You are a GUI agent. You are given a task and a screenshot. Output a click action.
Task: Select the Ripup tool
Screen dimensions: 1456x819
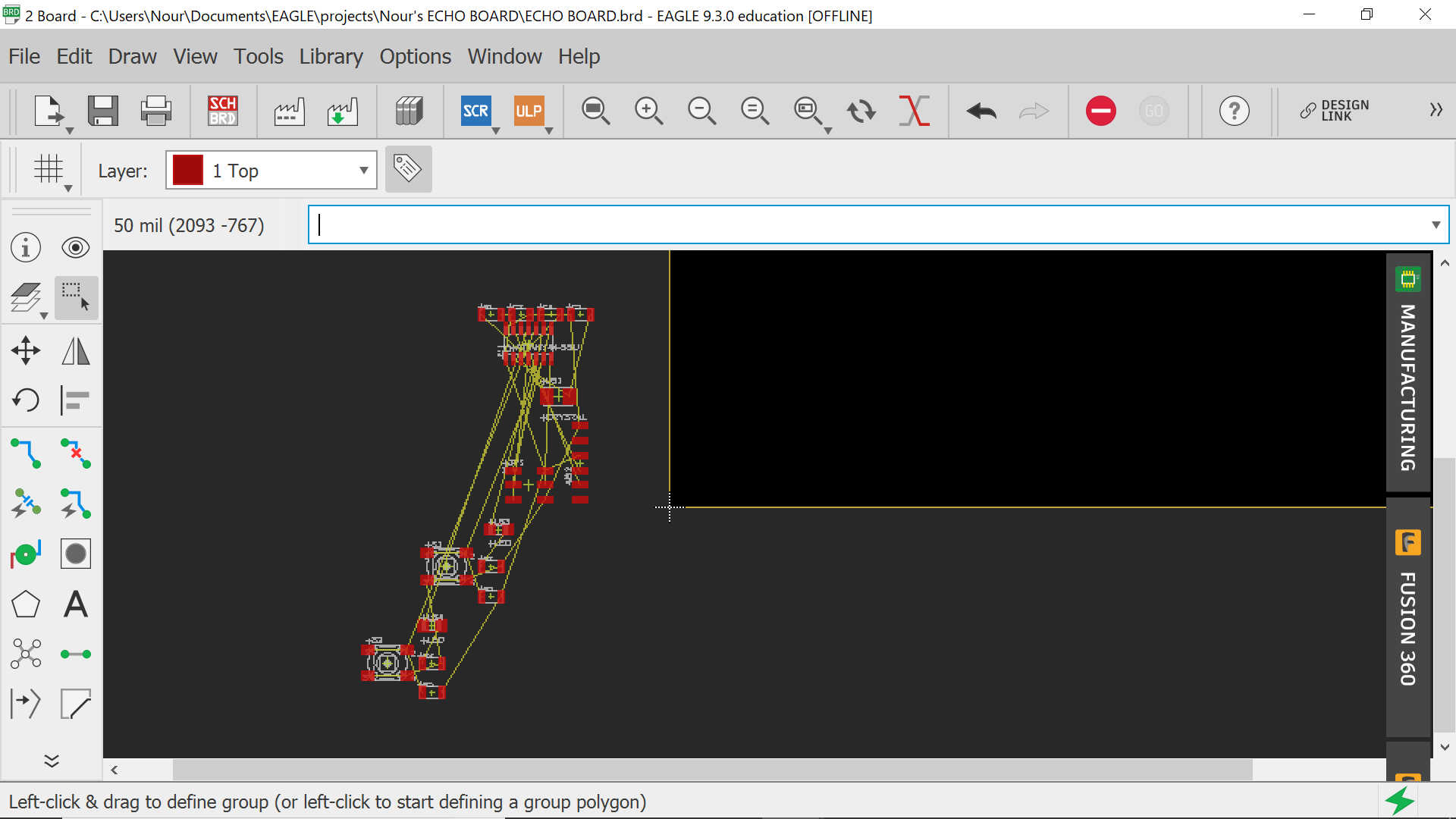[76, 453]
